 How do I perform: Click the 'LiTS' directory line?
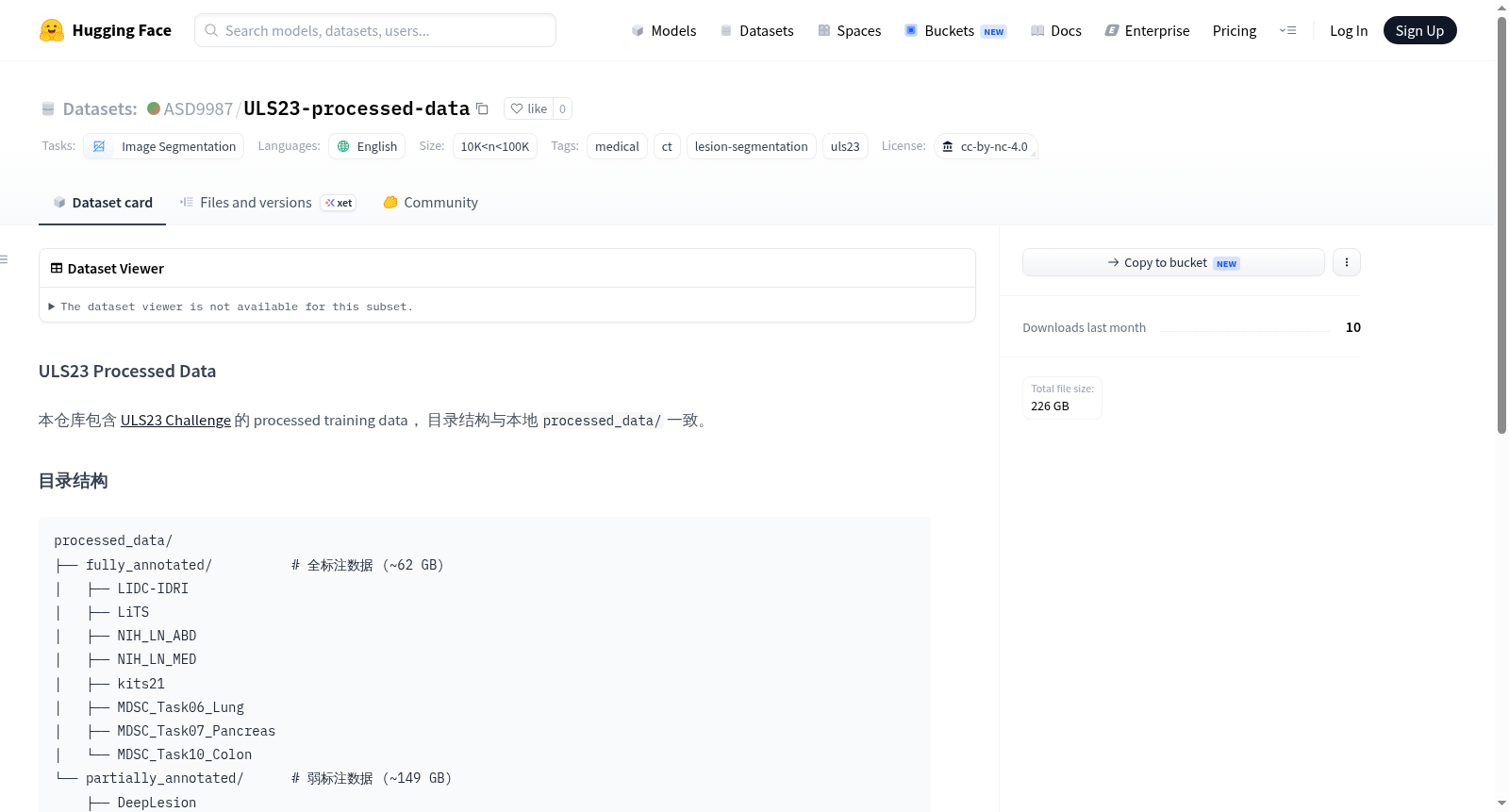tap(133, 612)
